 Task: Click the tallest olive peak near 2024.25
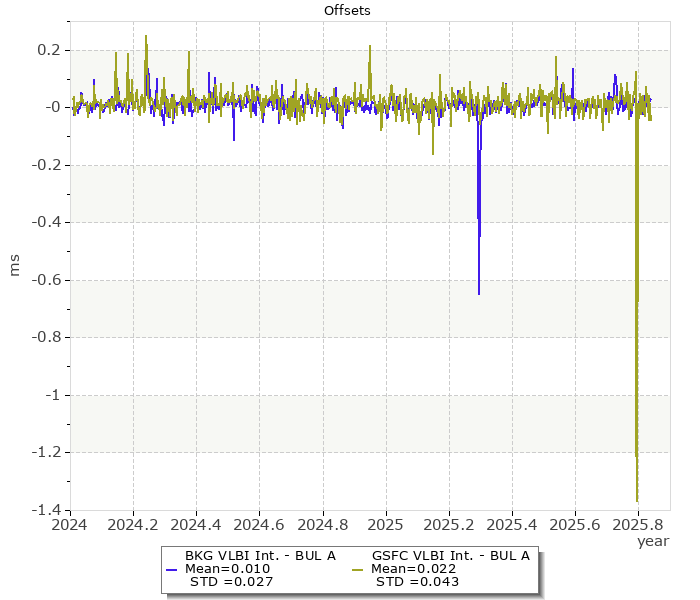coord(146,36)
